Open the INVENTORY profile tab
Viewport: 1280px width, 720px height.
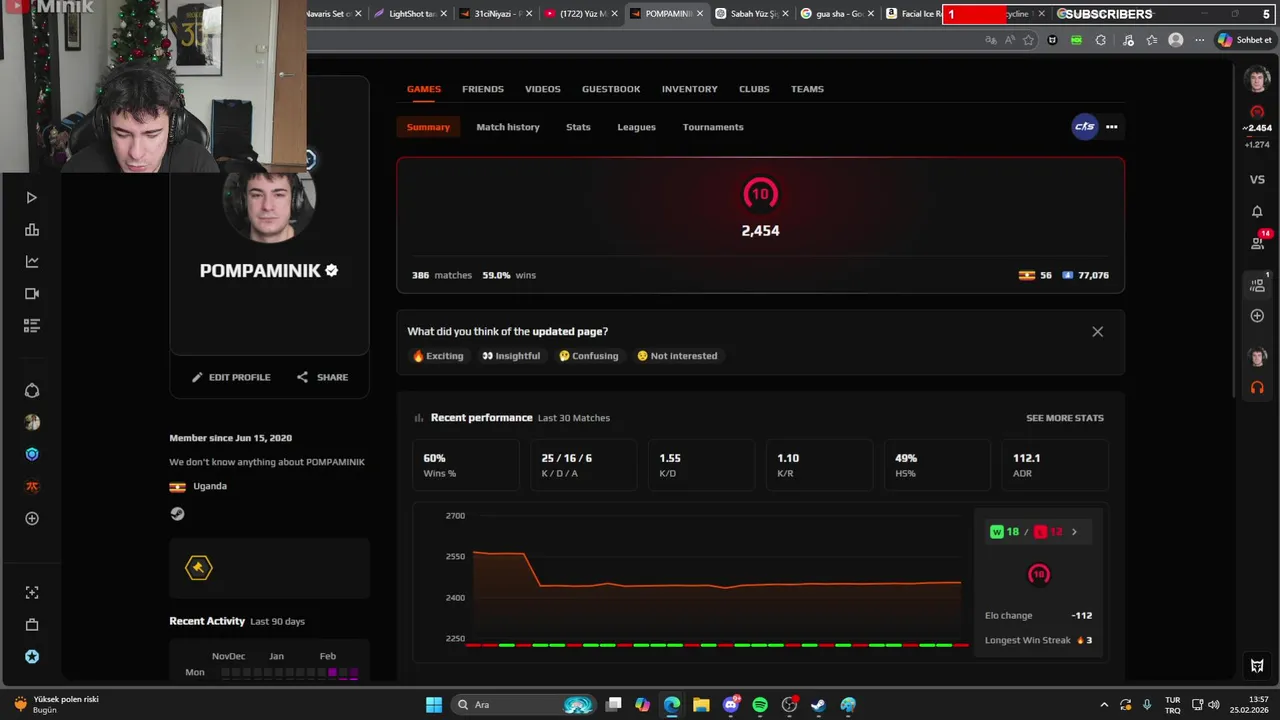point(690,89)
